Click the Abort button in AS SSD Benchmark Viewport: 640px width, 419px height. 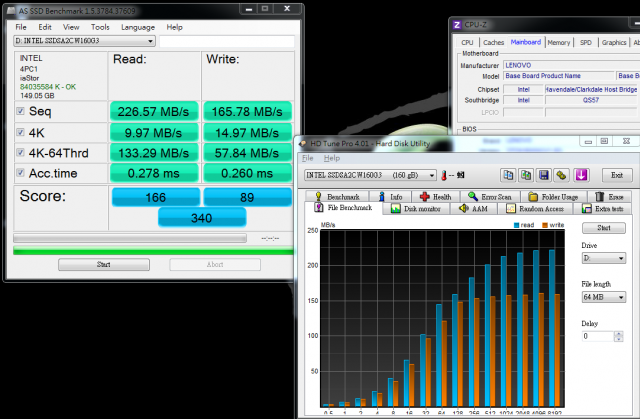(x=215, y=264)
